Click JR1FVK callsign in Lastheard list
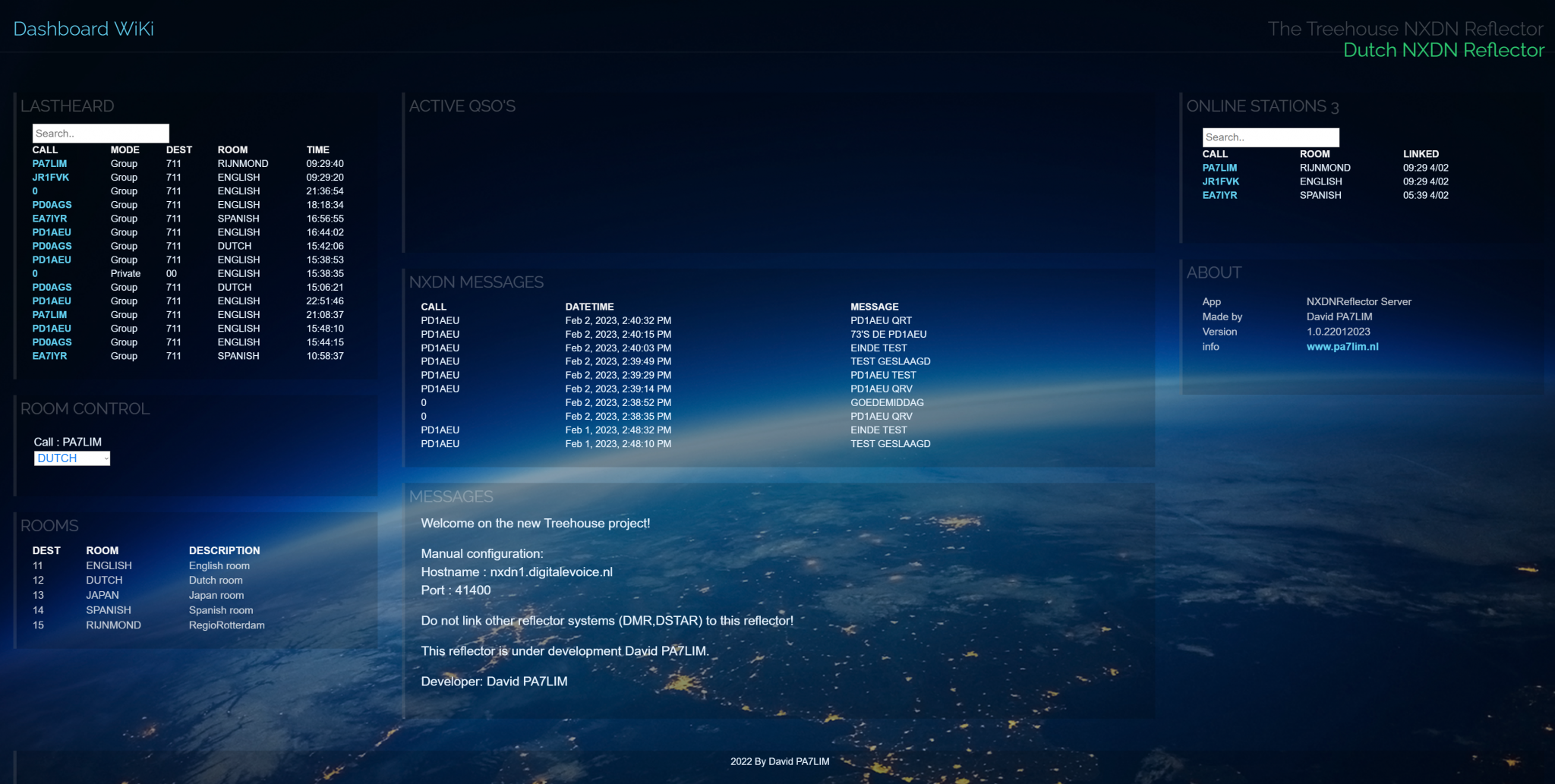This screenshot has height=784, width=1555. (x=51, y=178)
